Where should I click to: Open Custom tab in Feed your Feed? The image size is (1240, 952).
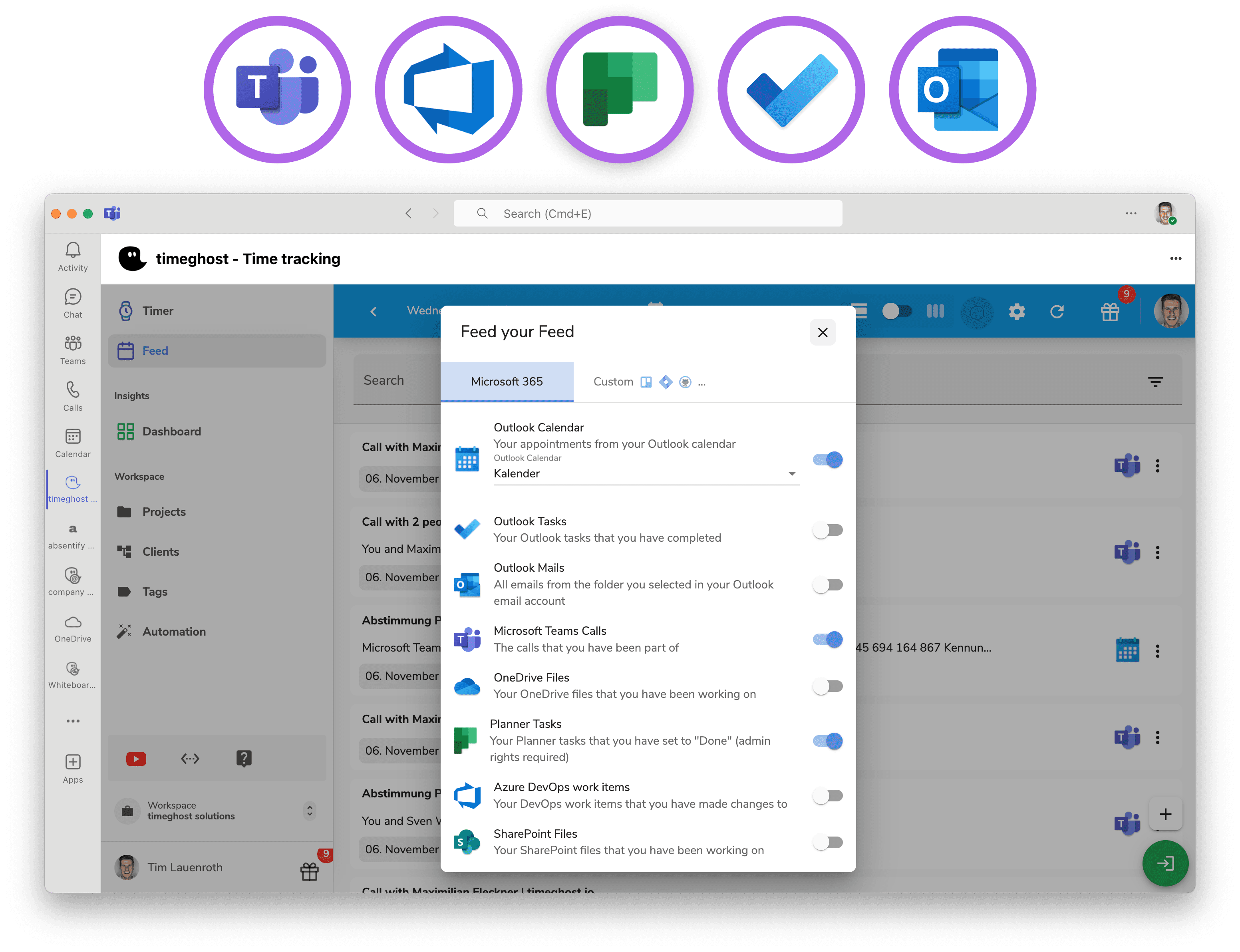point(614,381)
